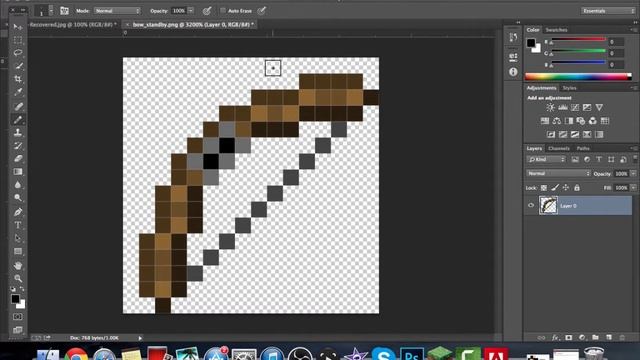Open the Info panel icon
This screenshot has width=640, height=360.
pyautogui.click(x=513, y=72)
